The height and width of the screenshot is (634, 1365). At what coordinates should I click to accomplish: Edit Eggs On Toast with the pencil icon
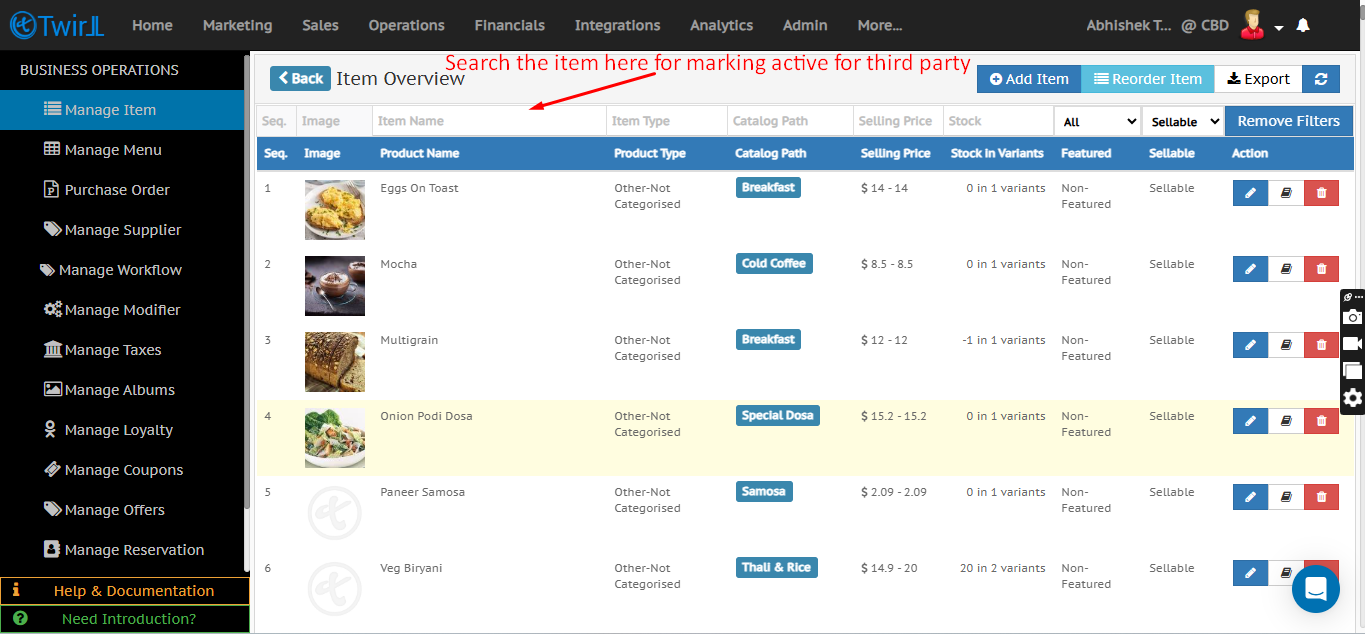click(1250, 193)
